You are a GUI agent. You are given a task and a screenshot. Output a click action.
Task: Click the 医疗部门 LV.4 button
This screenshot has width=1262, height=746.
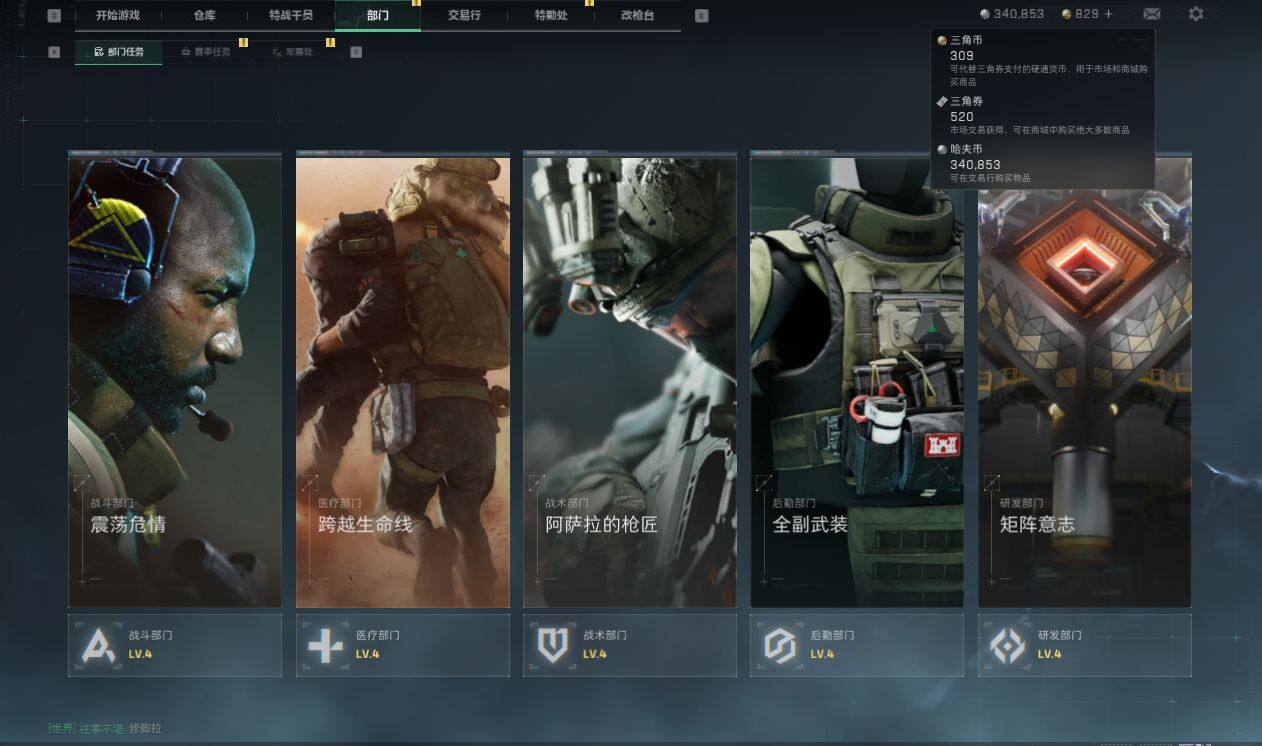click(x=403, y=646)
